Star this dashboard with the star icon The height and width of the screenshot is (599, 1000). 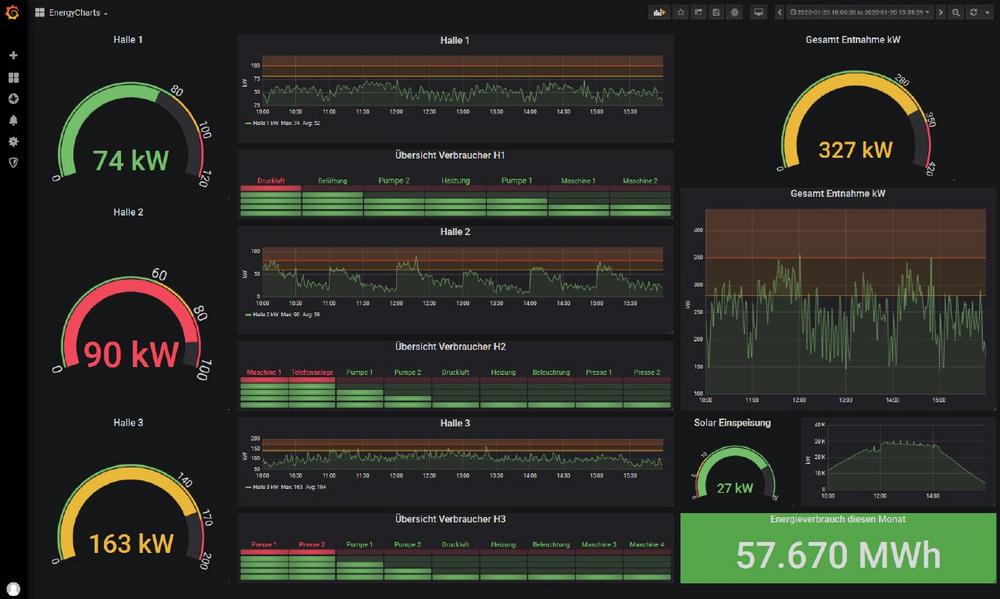(x=680, y=12)
